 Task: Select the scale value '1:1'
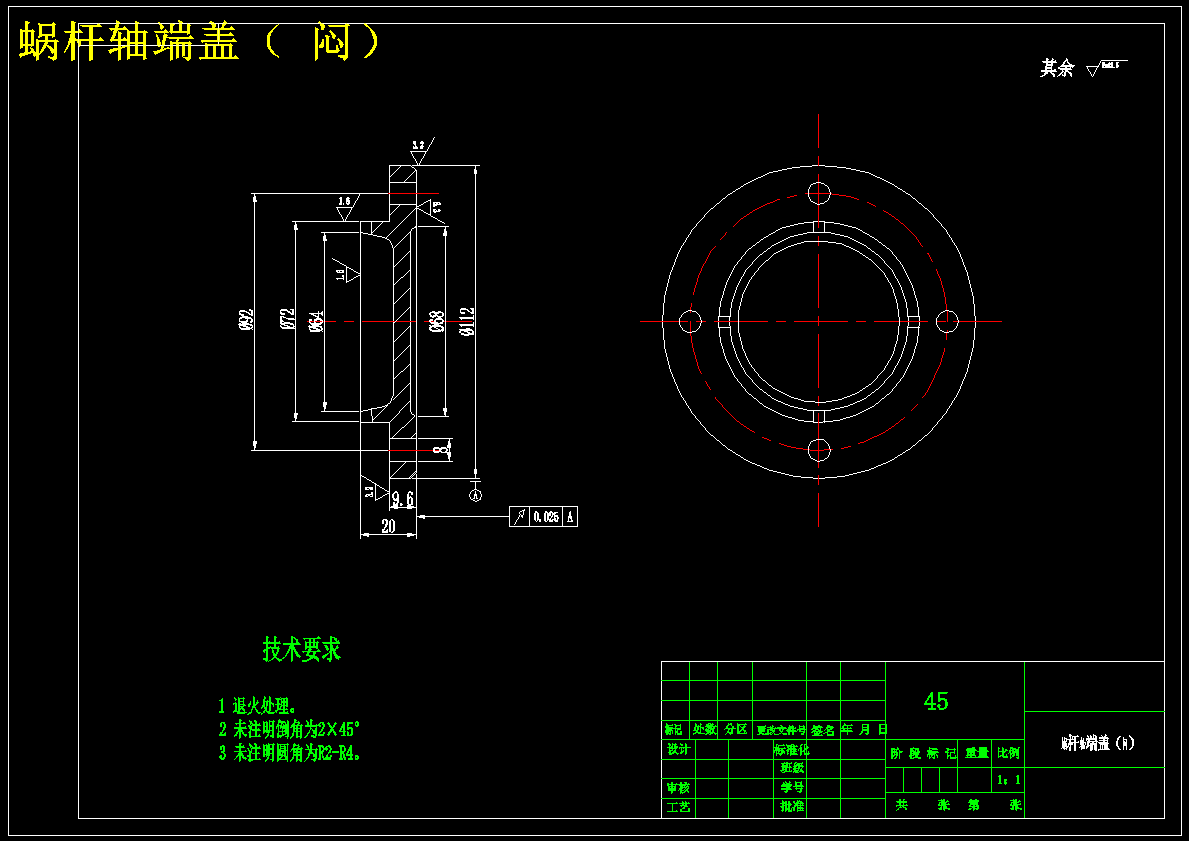(x=1009, y=780)
